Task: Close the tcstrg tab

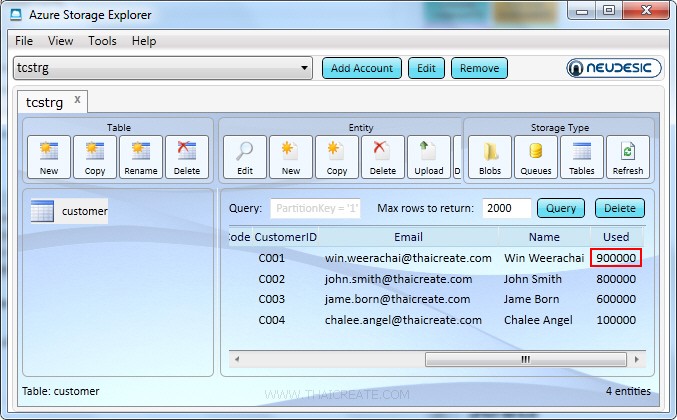Action: click(x=77, y=100)
